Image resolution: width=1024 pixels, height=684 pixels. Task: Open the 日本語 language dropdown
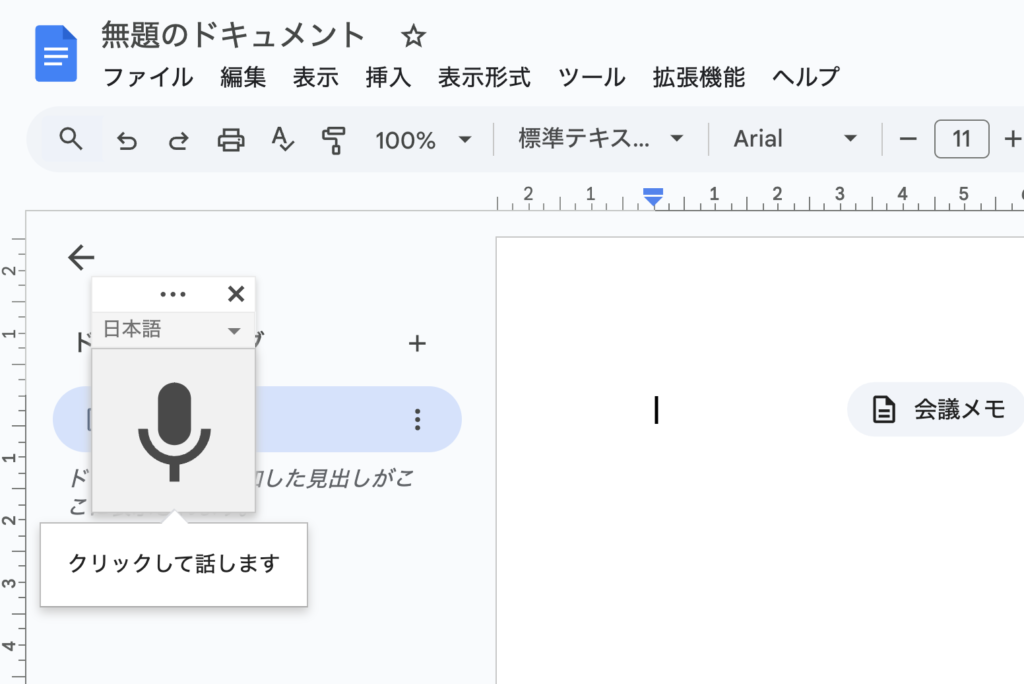pyautogui.click(x=173, y=329)
